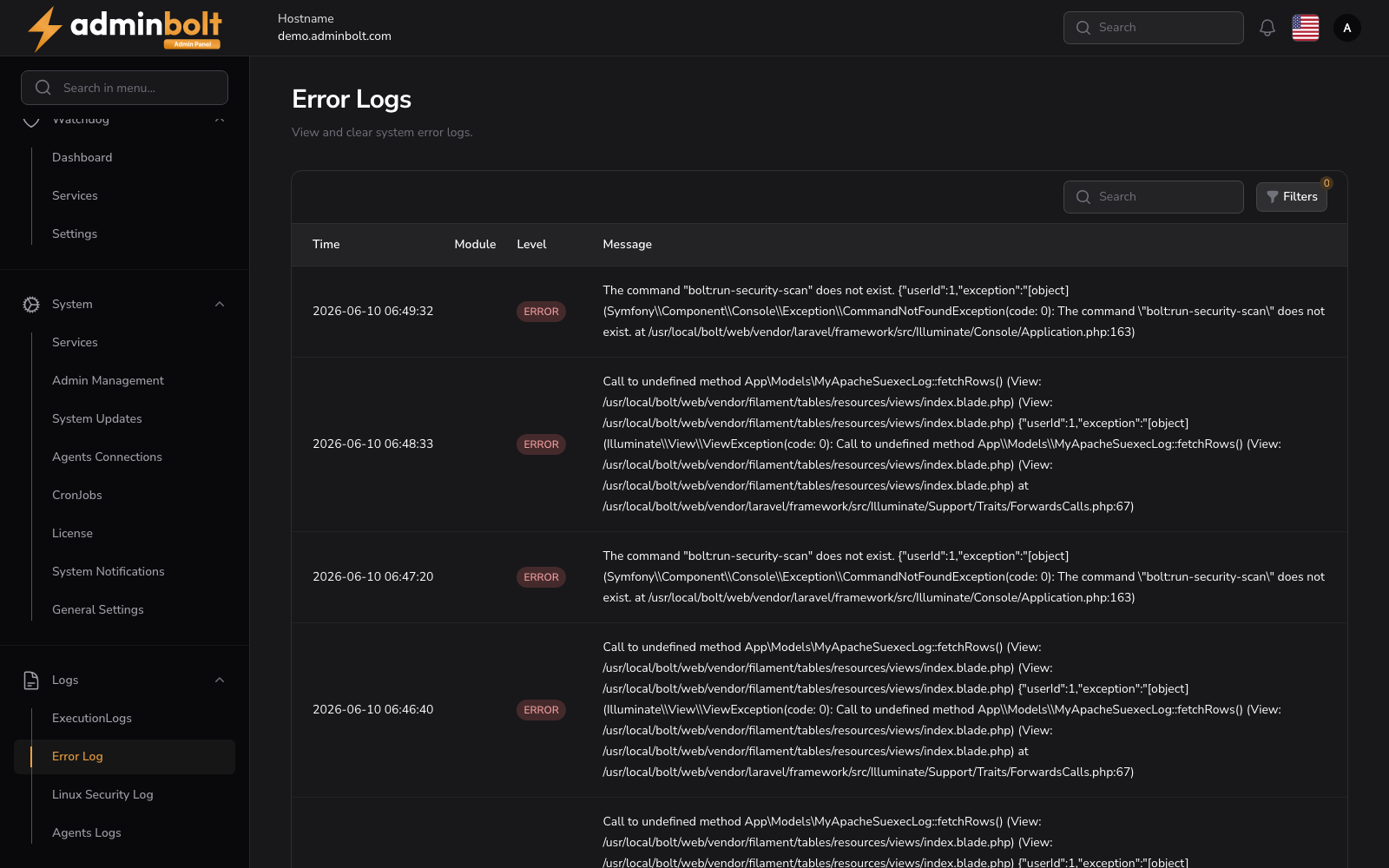Open the notifications bell
Screen dimensions: 1389x868
tap(1267, 28)
